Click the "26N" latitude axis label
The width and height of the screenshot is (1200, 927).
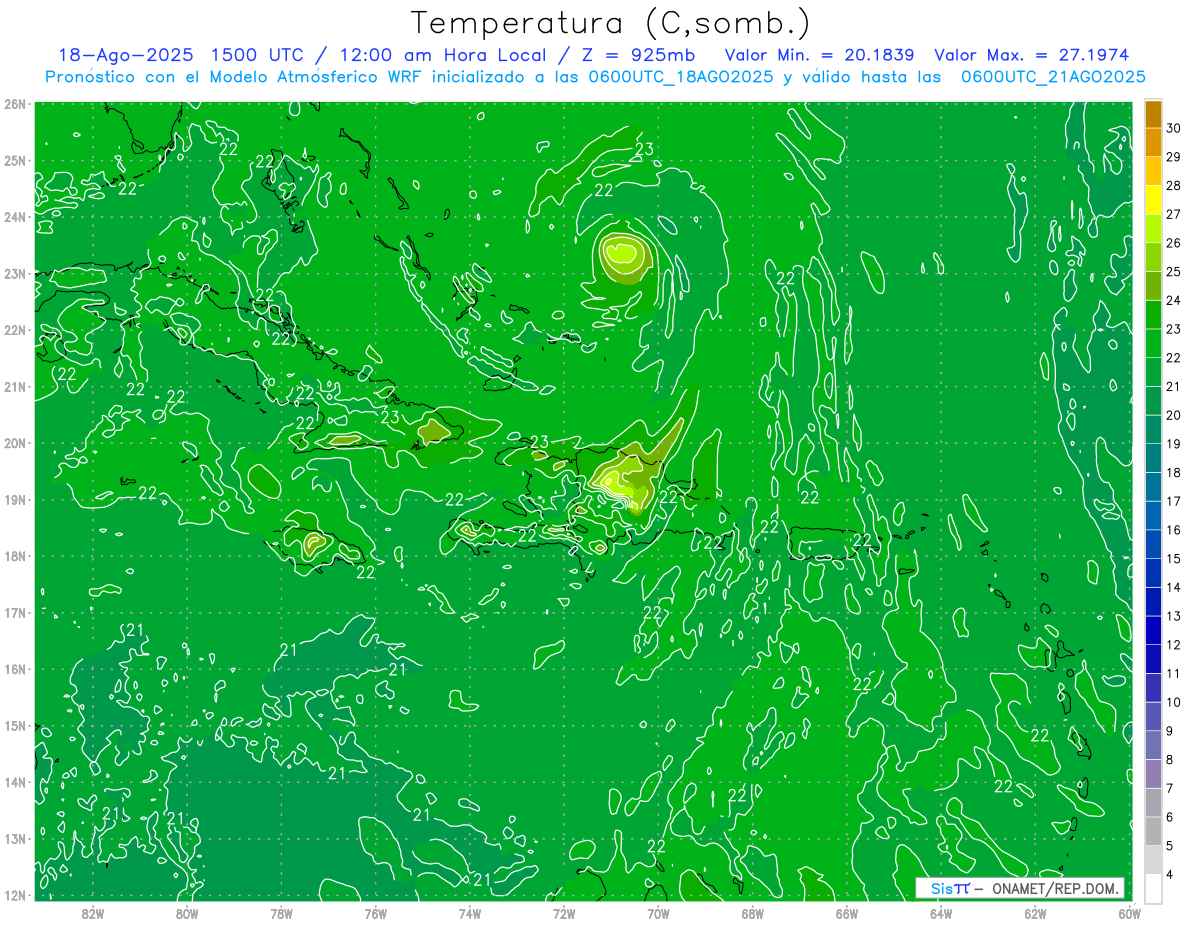15,104
